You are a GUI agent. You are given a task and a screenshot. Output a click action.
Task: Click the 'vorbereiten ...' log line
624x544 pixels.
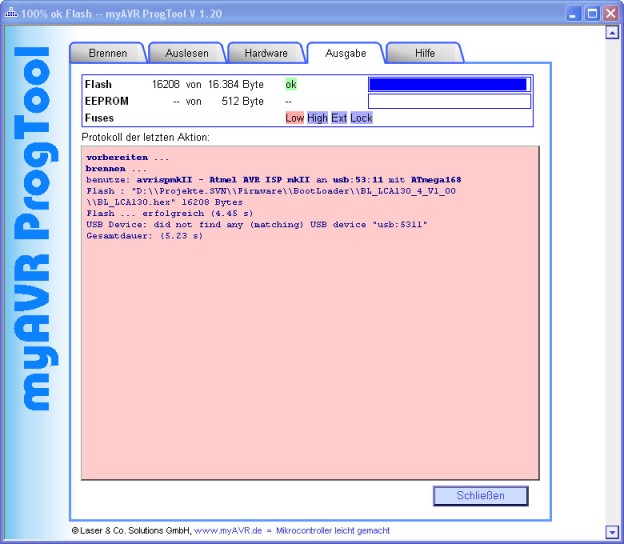click(x=127, y=157)
